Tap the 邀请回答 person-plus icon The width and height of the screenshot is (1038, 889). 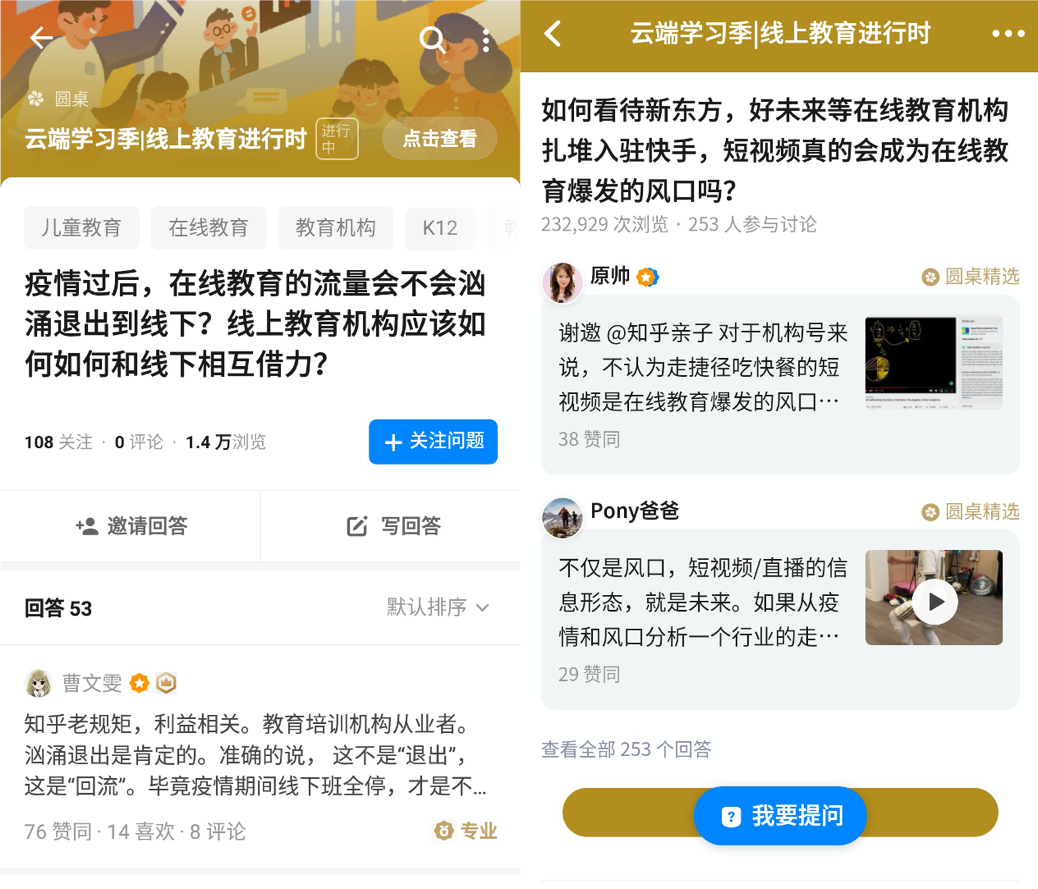tap(87, 526)
